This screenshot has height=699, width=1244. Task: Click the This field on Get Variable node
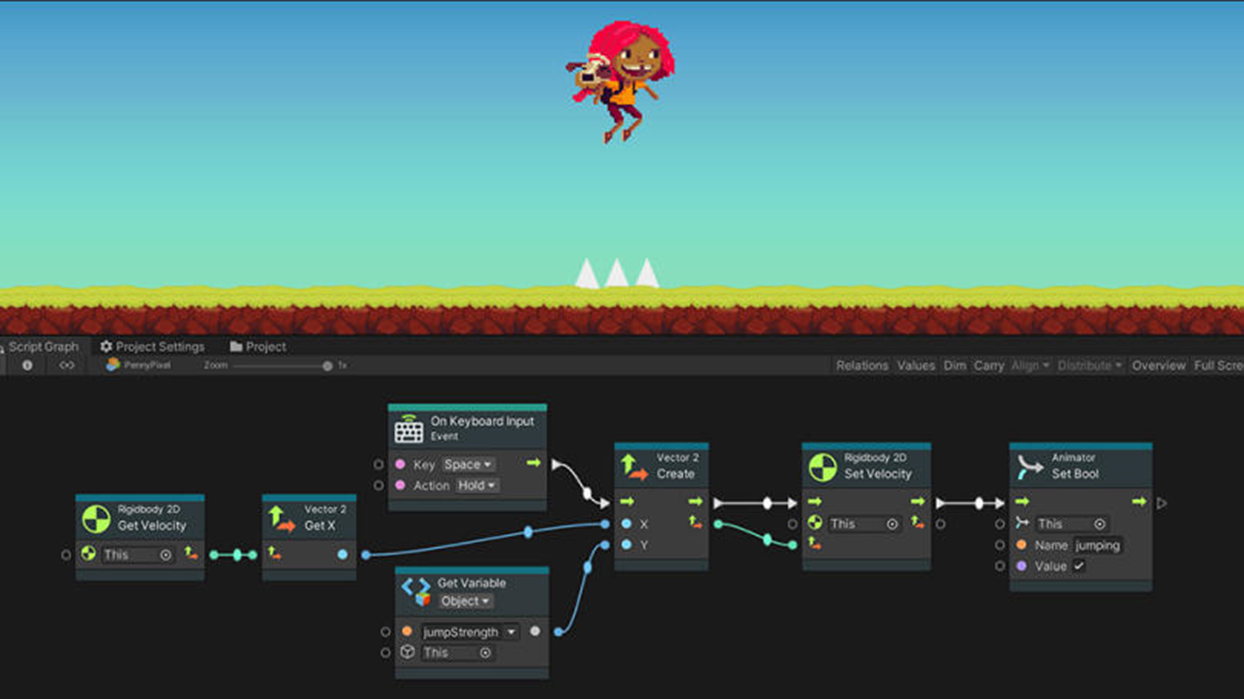[456, 653]
